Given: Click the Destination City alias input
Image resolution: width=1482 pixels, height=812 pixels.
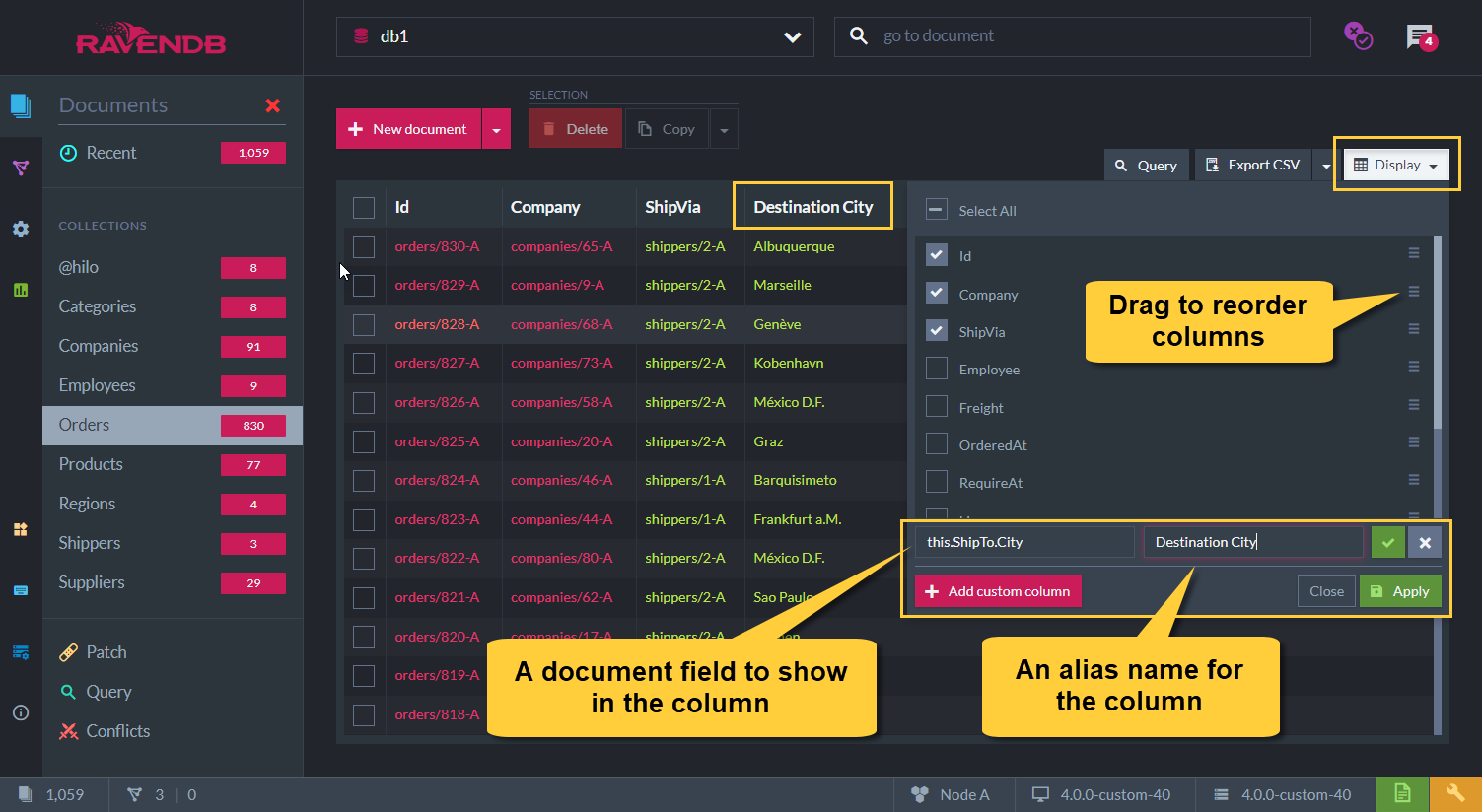Looking at the screenshot, I should point(1253,542).
